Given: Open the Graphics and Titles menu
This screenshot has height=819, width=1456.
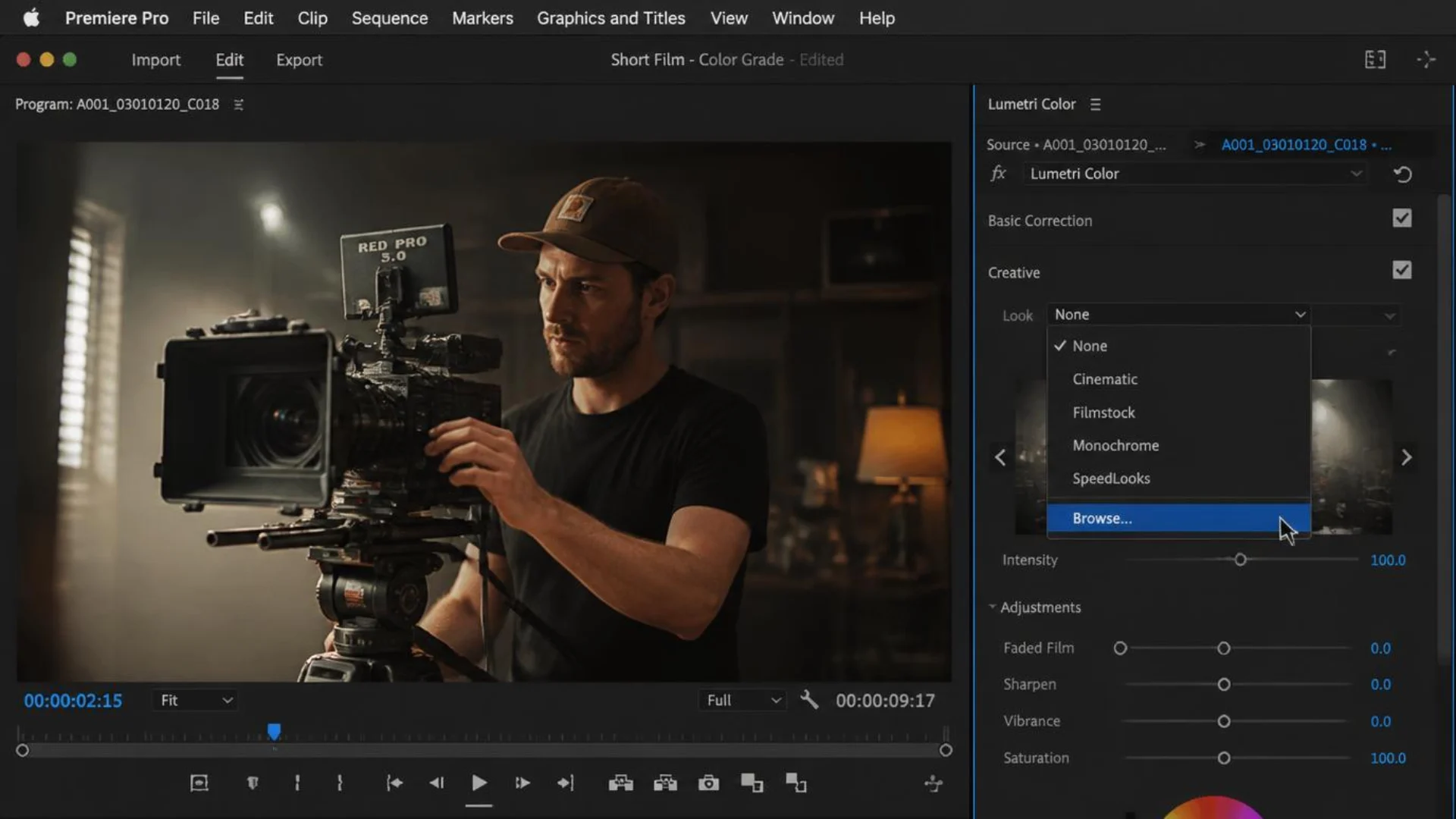Looking at the screenshot, I should point(610,17).
